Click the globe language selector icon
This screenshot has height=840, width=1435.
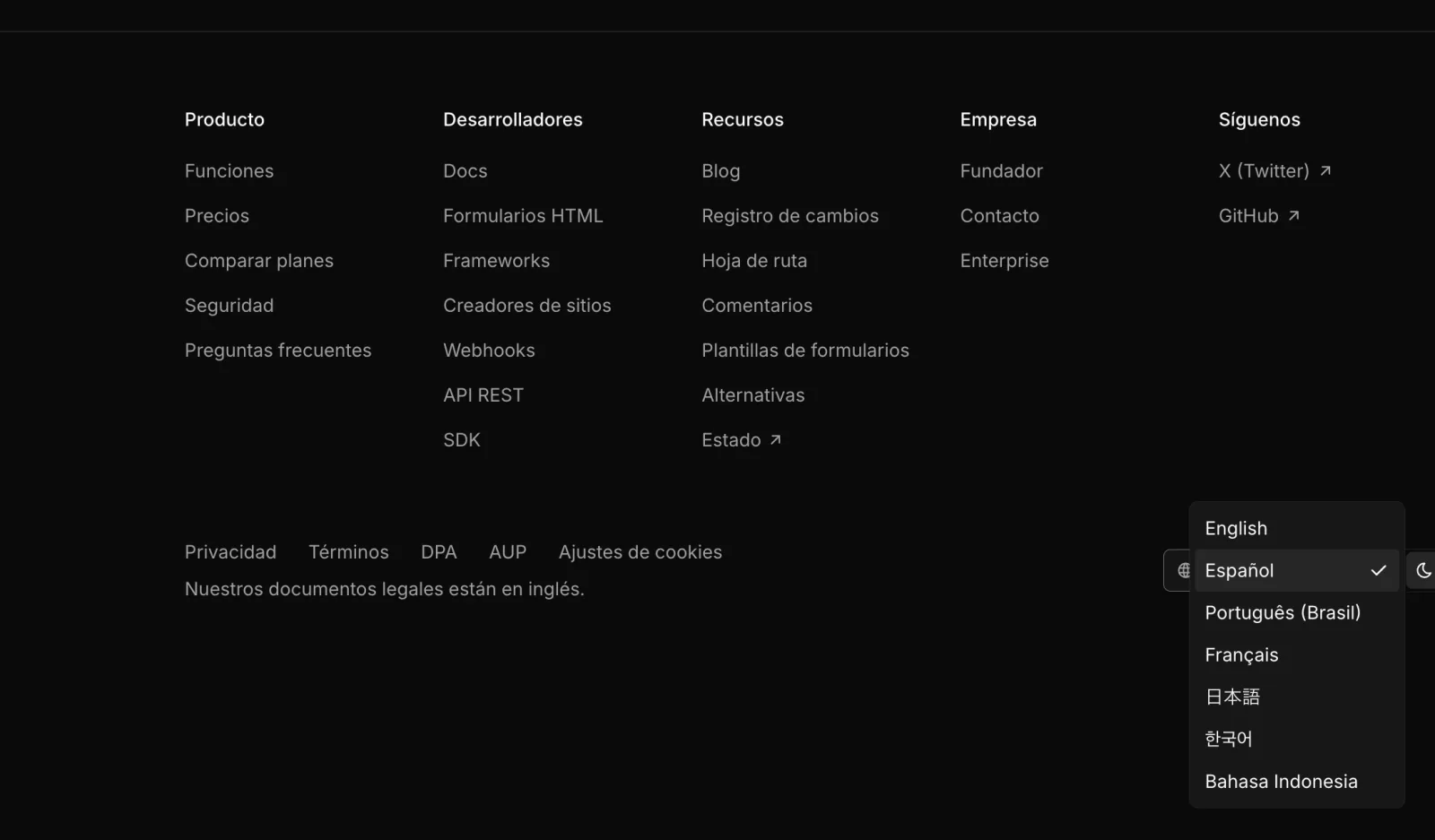tap(1183, 570)
